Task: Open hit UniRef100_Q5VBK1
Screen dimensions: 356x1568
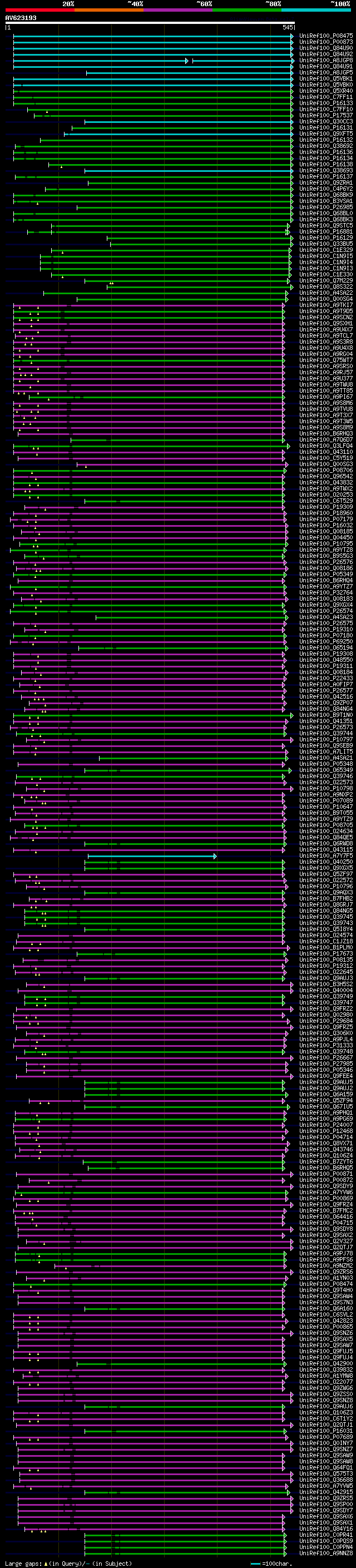Action: click(325, 78)
